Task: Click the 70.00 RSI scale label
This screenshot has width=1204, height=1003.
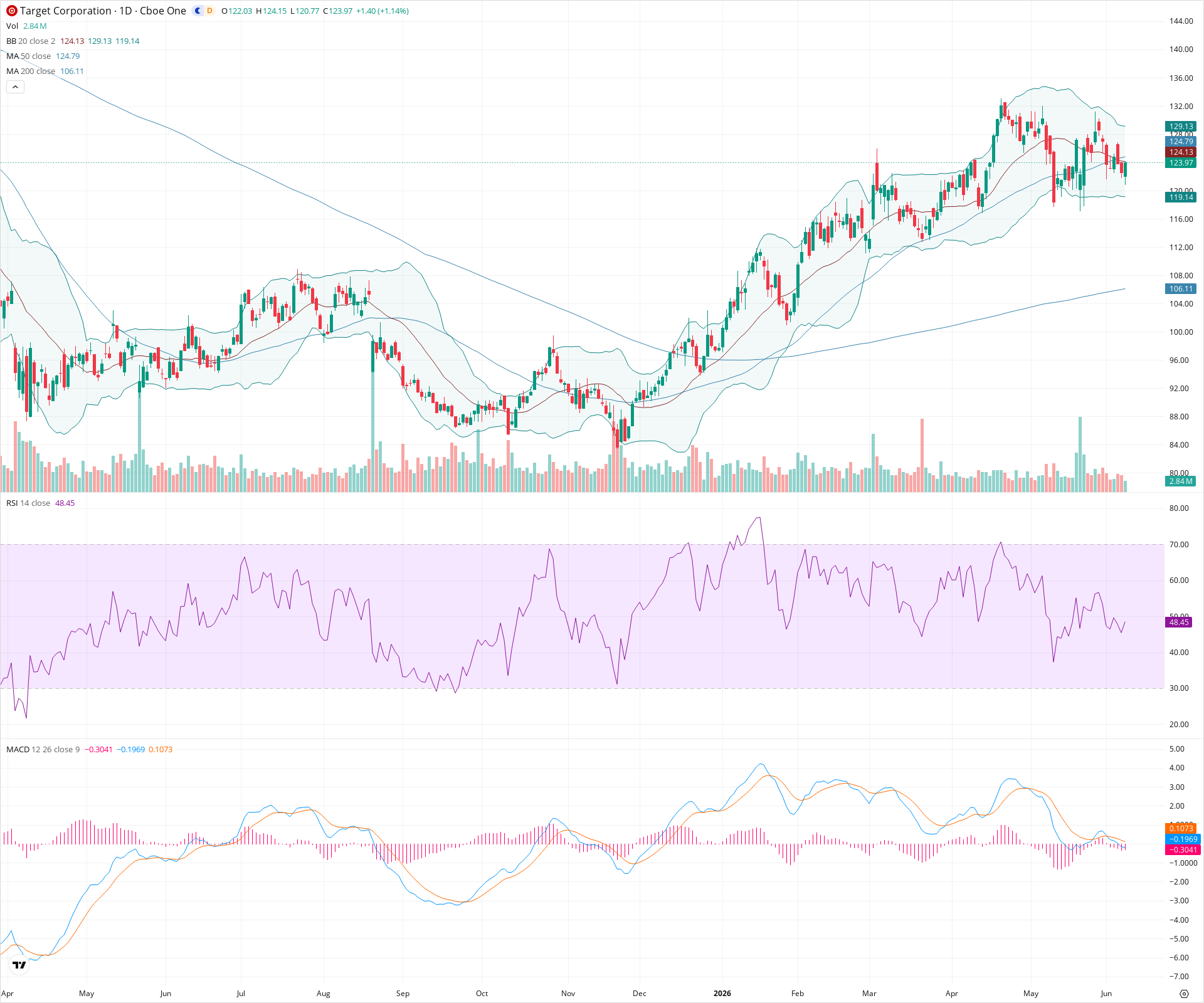Action: point(1179,545)
